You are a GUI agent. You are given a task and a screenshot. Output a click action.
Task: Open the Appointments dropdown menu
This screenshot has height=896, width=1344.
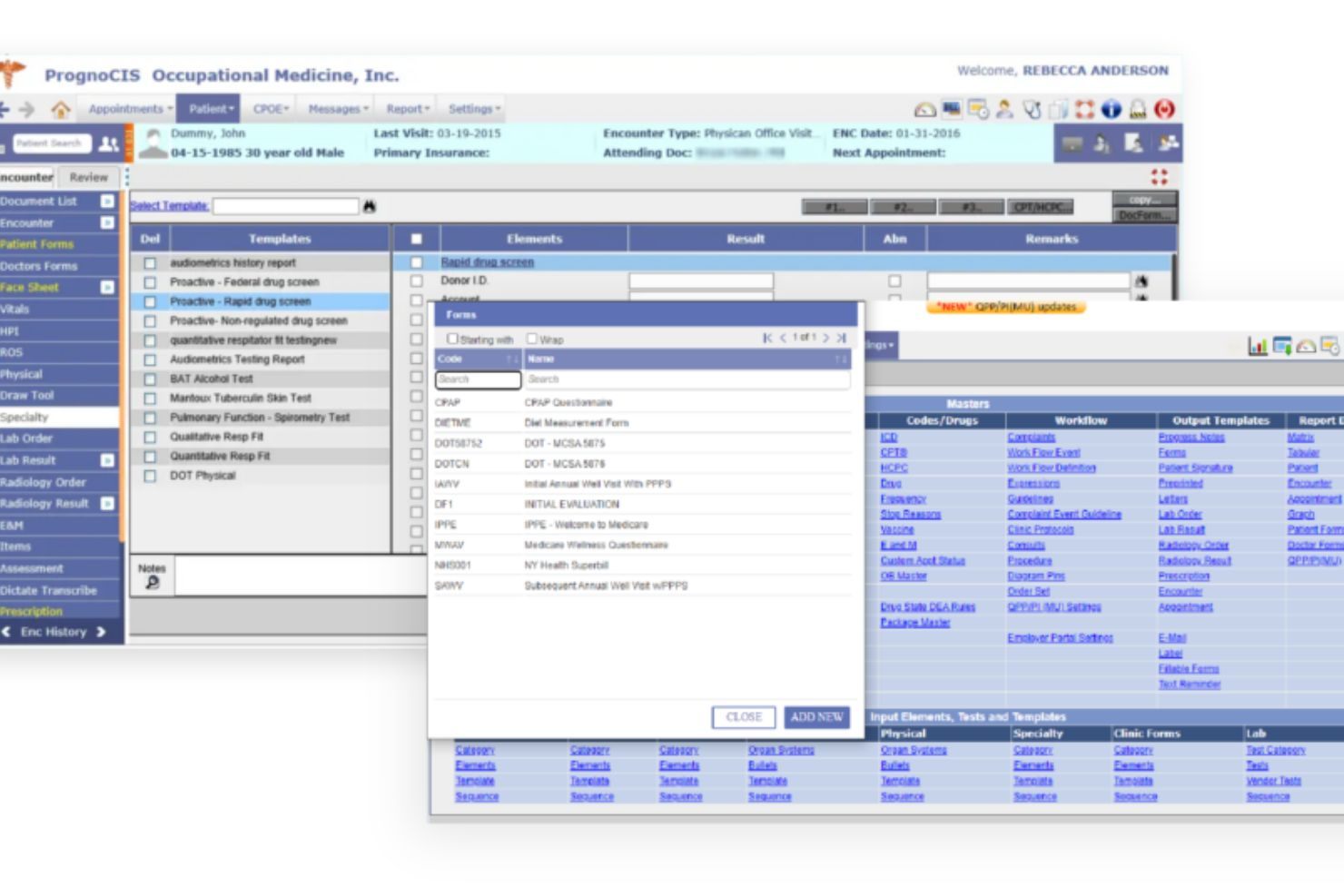tap(130, 109)
